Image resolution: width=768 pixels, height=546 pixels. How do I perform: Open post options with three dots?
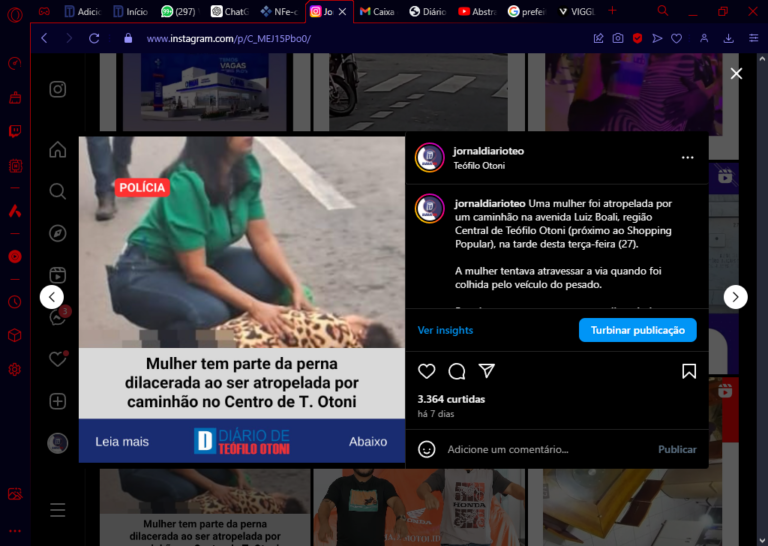[x=688, y=158]
